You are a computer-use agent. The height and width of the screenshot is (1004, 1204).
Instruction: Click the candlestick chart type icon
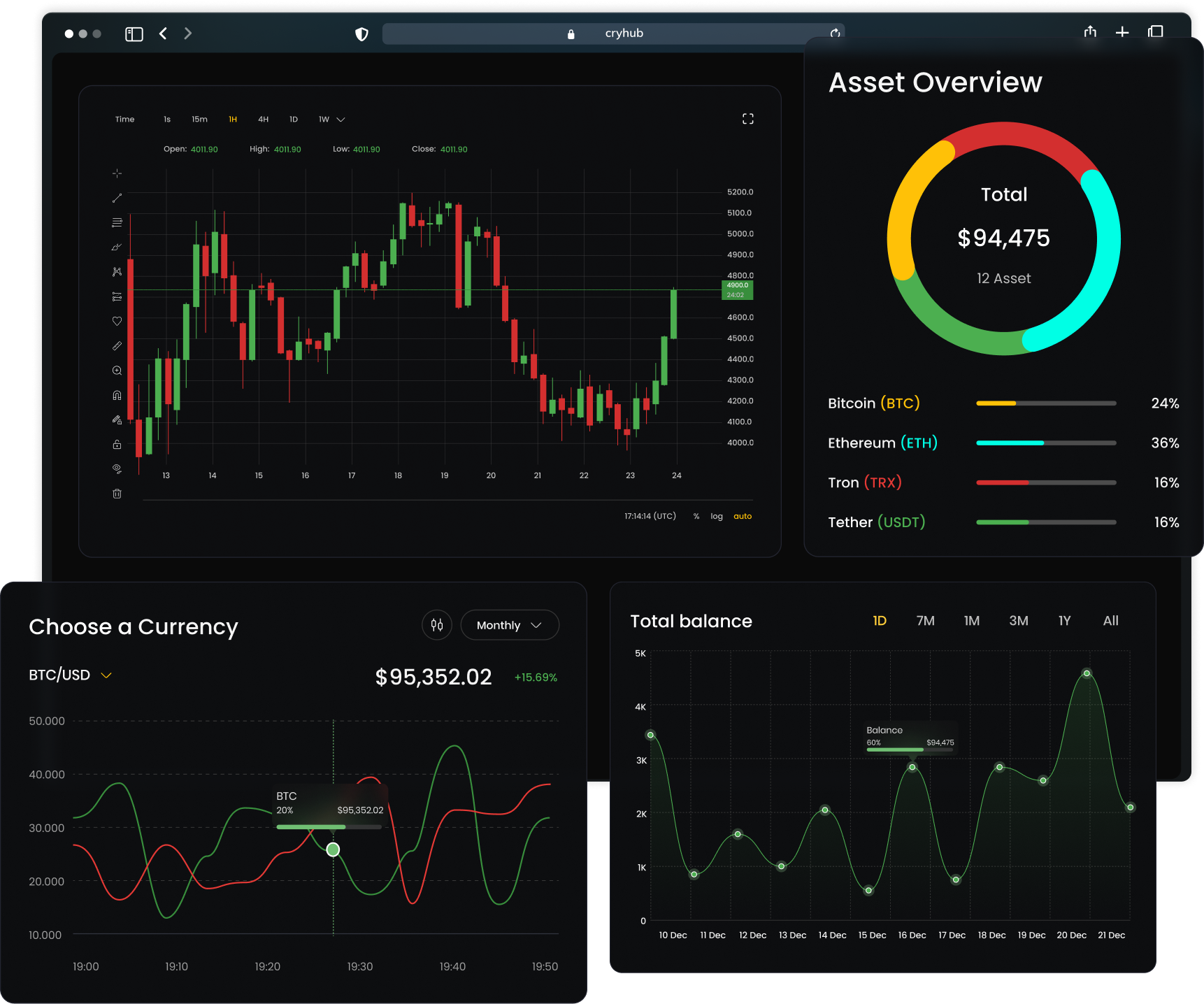(437, 625)
